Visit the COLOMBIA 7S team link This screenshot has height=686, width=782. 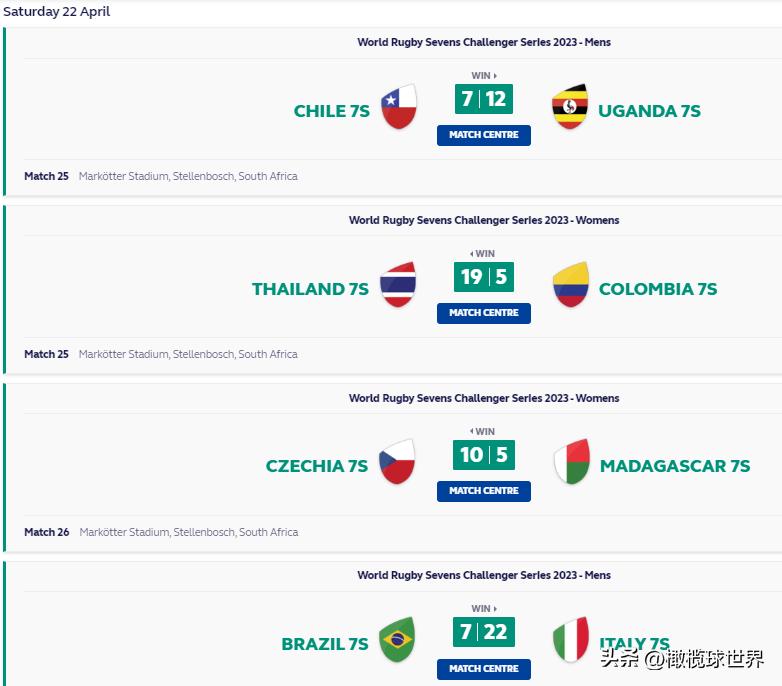pyautogui.click(x=658, y=289)
